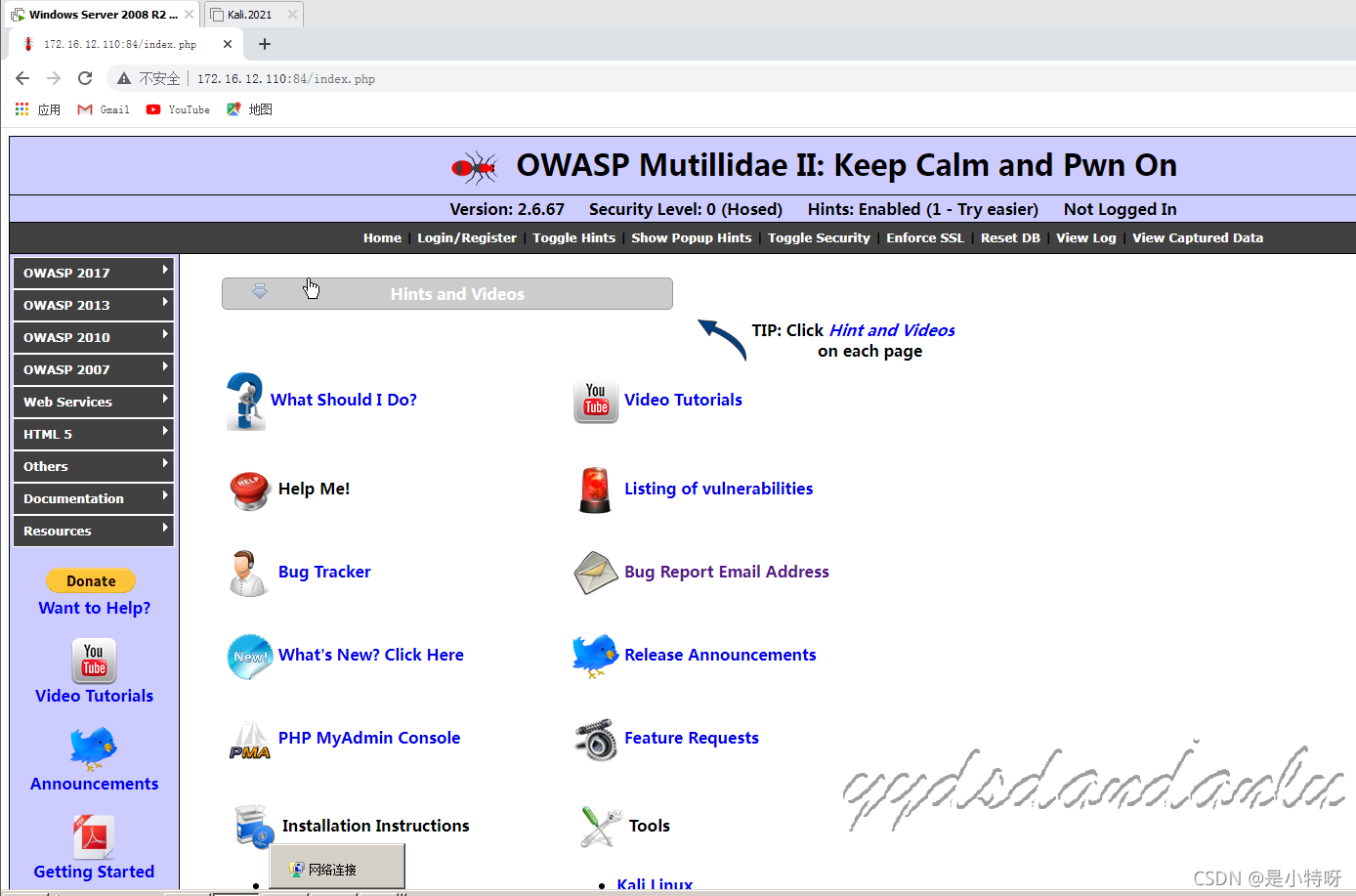Click the Kali Linux link under Tools
The width and height of the screenshot is (1356, 896).
click(x=655, y=884)
